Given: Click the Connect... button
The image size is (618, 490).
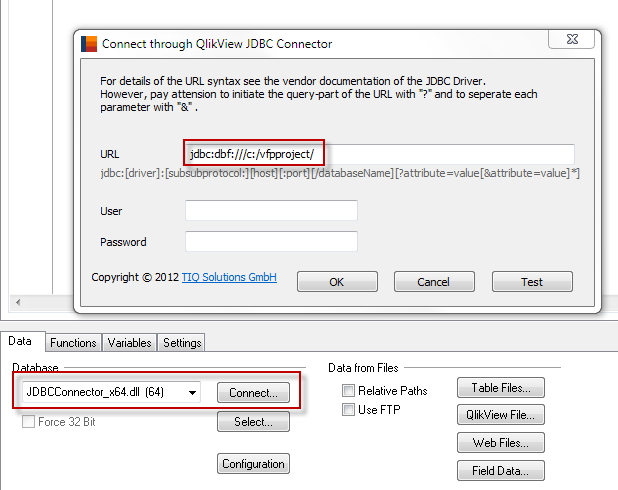Looking at the screenshot, I should [253, 392].
